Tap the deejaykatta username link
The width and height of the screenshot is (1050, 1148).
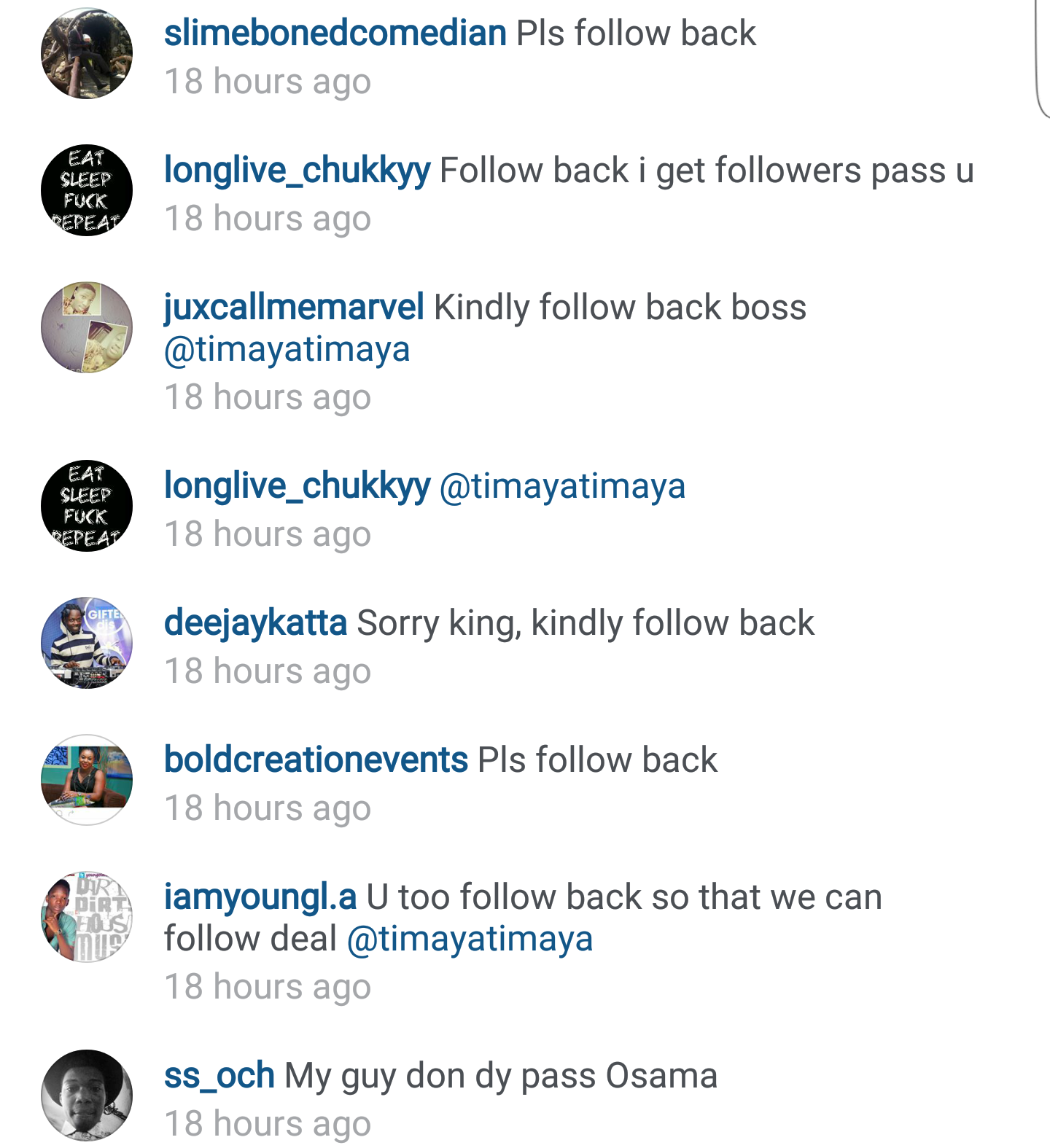pyautogui.click(x=255, y=623)
